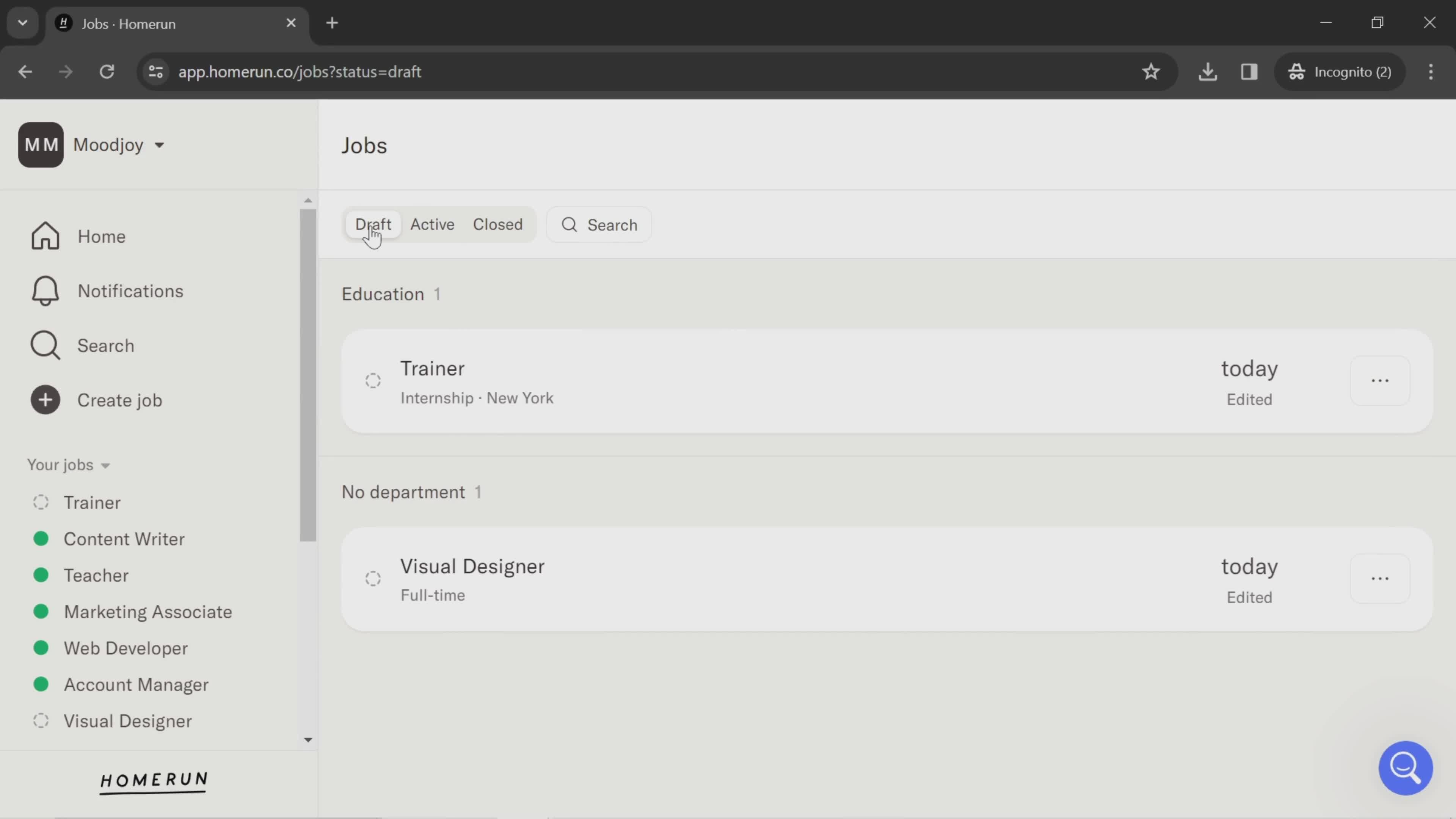Open the help chat bubble button
This screenshot has width=1456, height=819.
(1405, 767)
